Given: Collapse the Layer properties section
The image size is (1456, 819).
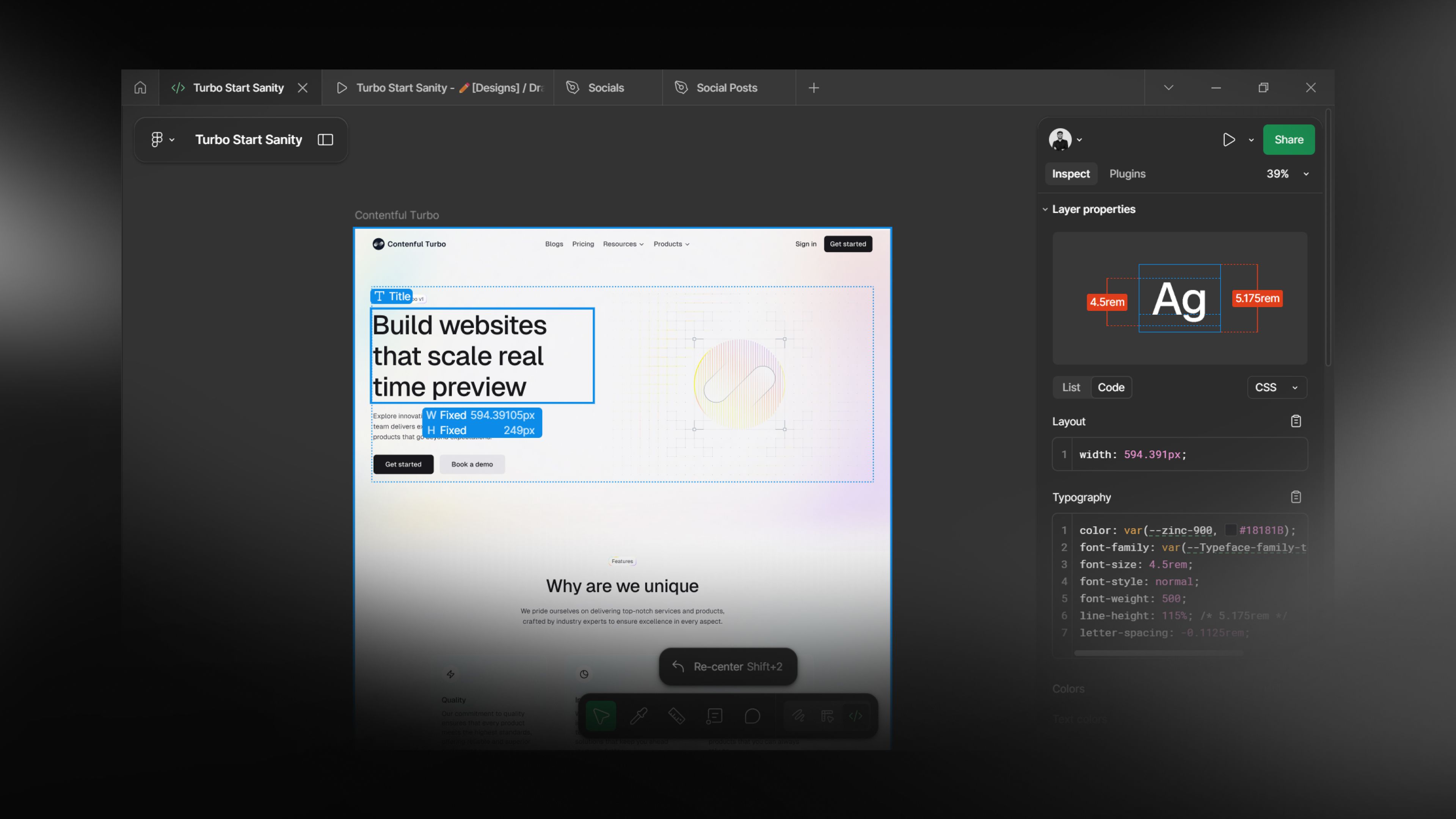Looking at the screenshot, I should 1045,209.
